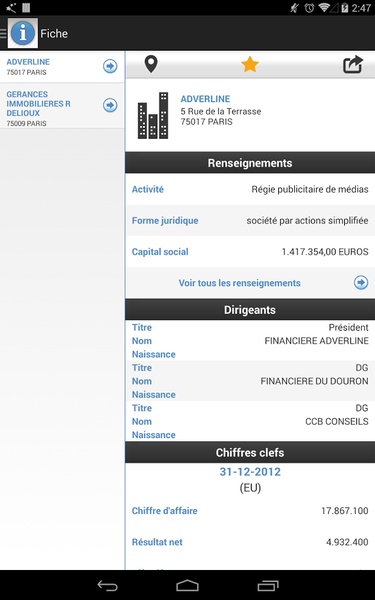Open Voir tous les renseignements link
Screen dimensions: 375x600
tap(240, 283)
